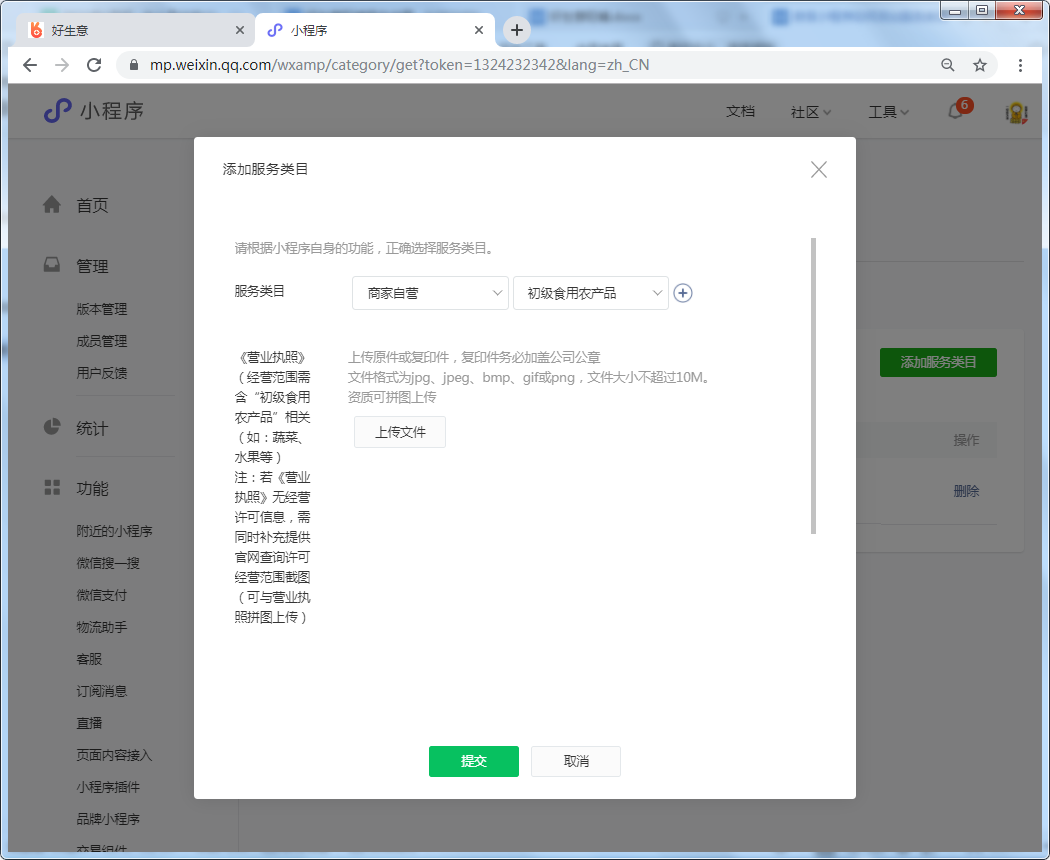Open 附近的小程序 in the sidebar
This screenshot has width=1050, height=860.
point(115,531)
